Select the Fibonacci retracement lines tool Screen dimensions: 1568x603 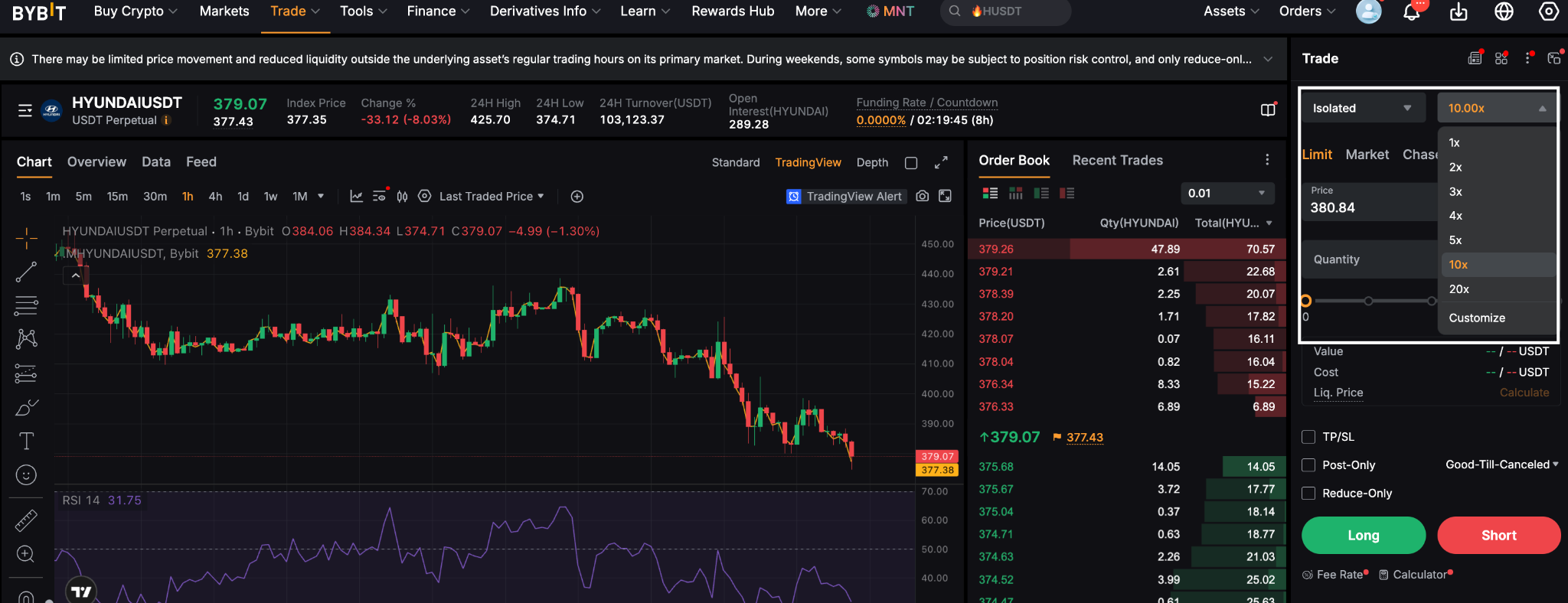26,305
